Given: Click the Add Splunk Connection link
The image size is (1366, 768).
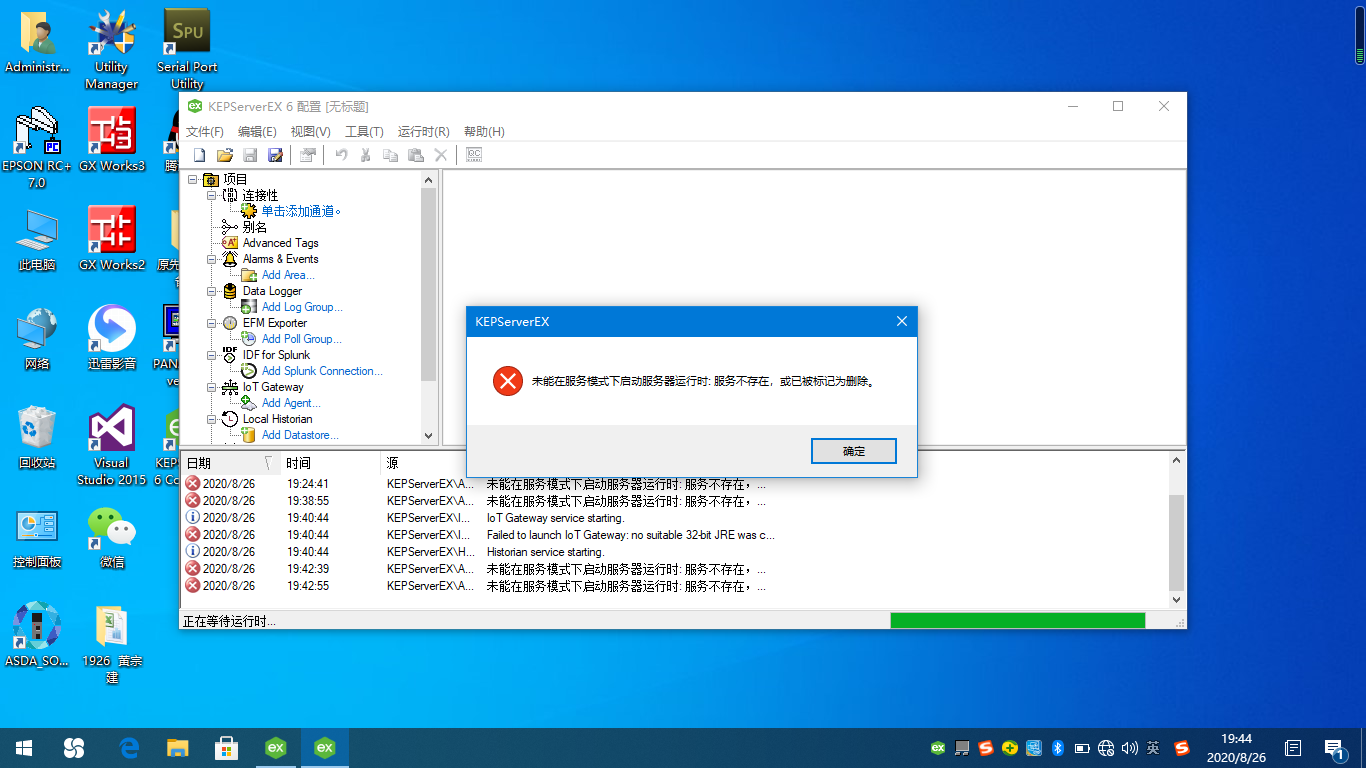Looking at the screenshot, I should (321, 371).
